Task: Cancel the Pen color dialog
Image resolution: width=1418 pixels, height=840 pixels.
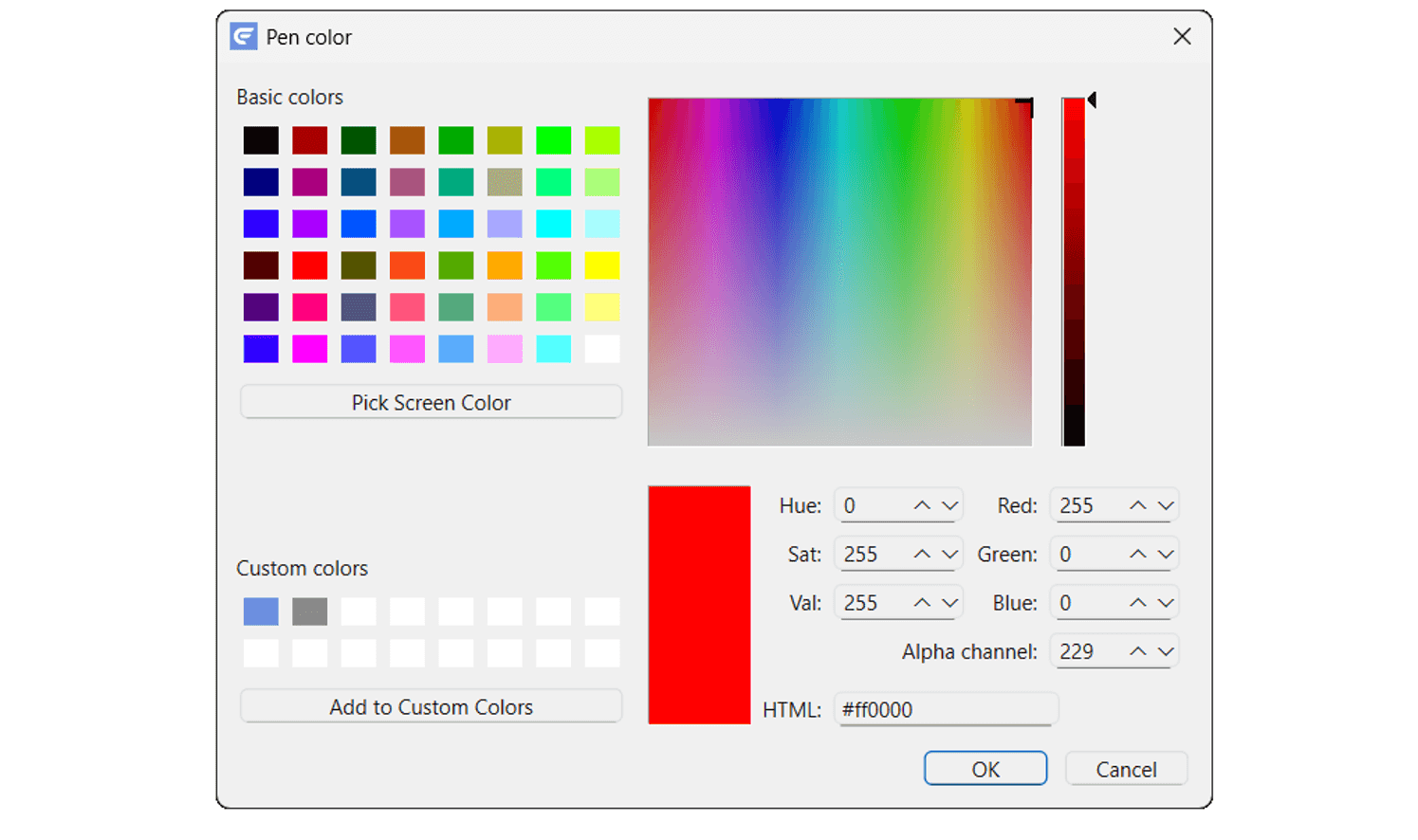Action: point(1126,769)
